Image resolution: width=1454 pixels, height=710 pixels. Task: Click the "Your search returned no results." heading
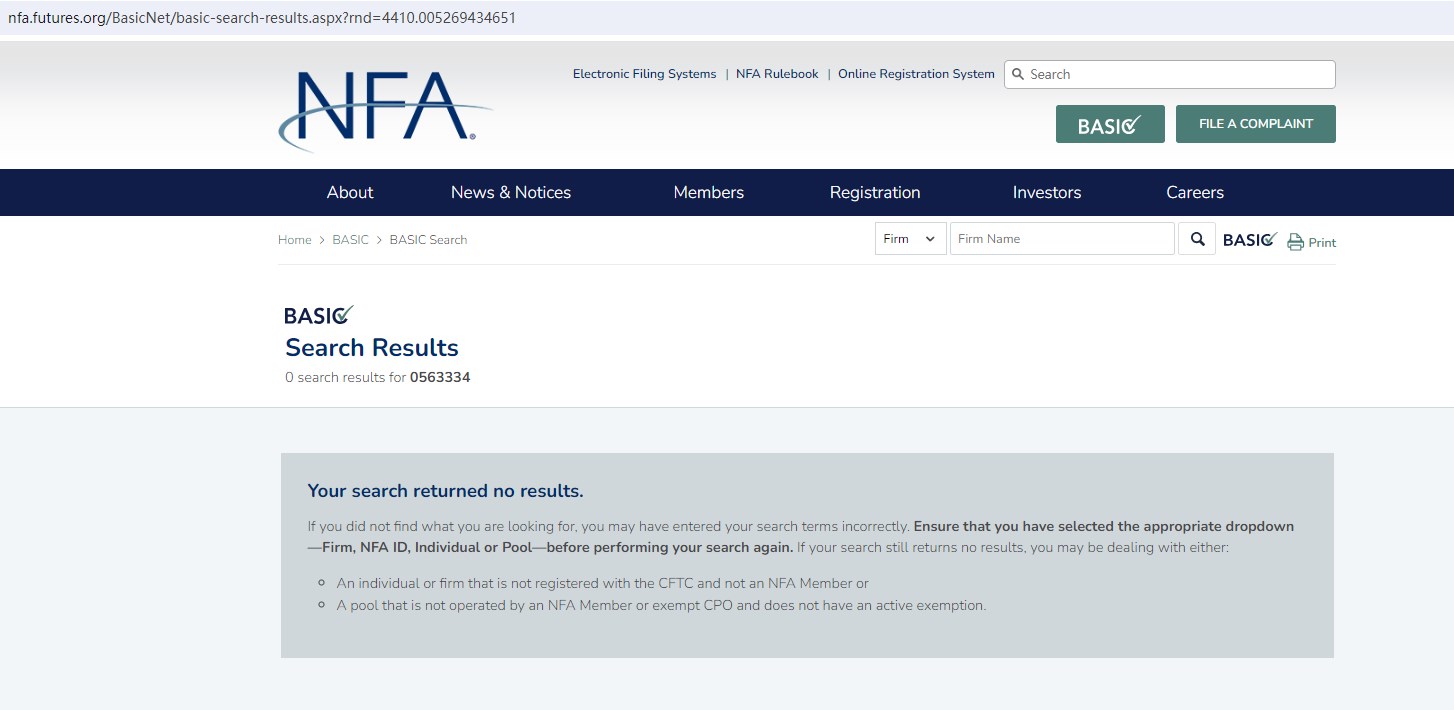click(x=445, y=491)
